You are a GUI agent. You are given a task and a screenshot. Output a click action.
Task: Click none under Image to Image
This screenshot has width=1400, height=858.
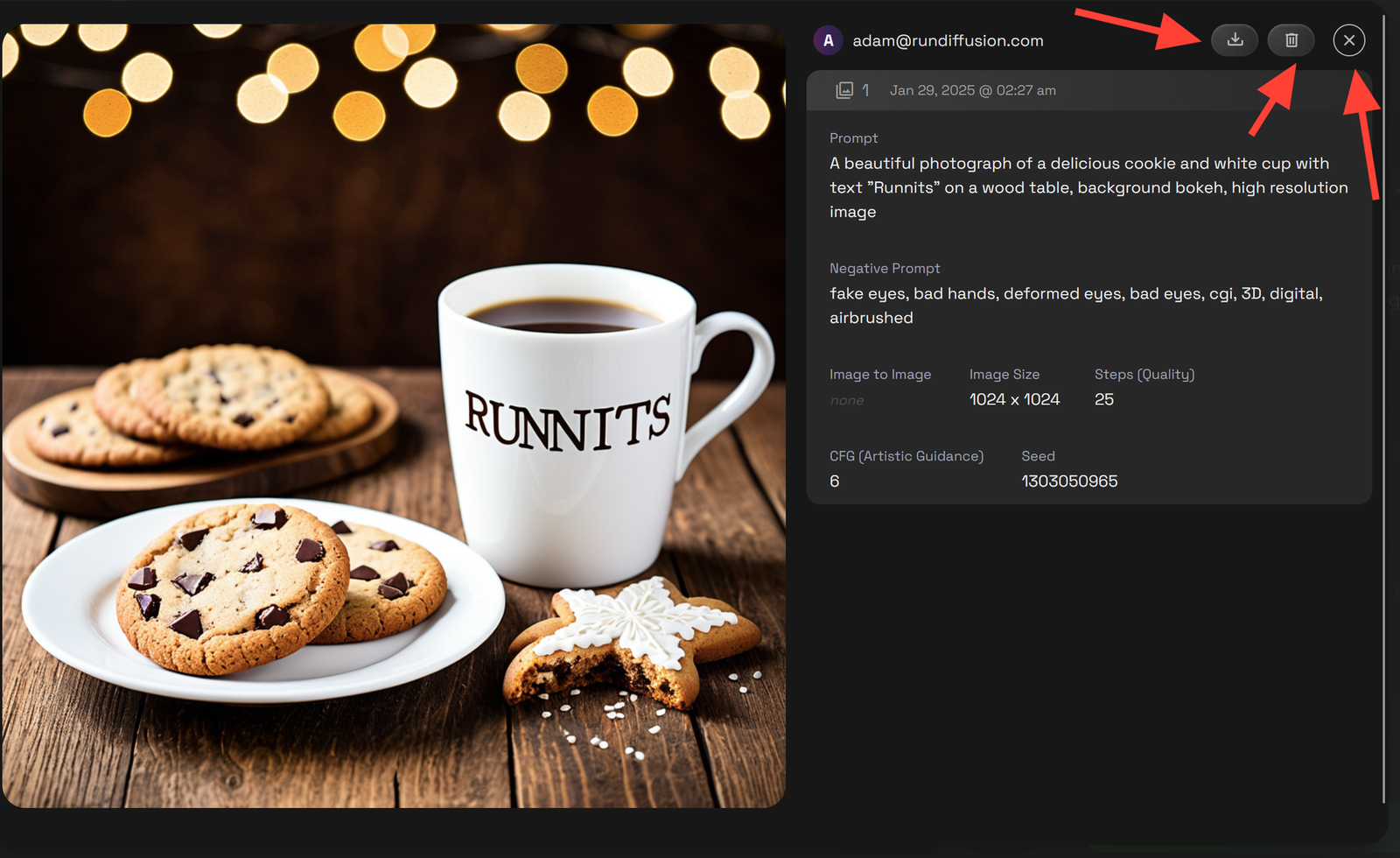click(846, 400)
